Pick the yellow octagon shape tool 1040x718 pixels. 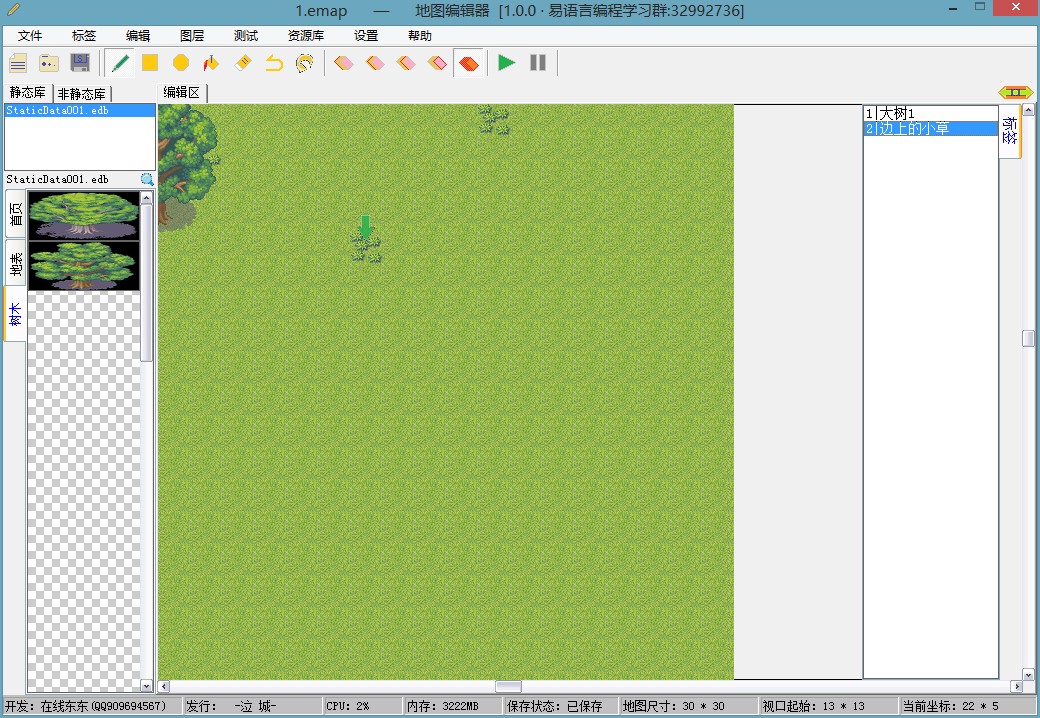point(181,63)
